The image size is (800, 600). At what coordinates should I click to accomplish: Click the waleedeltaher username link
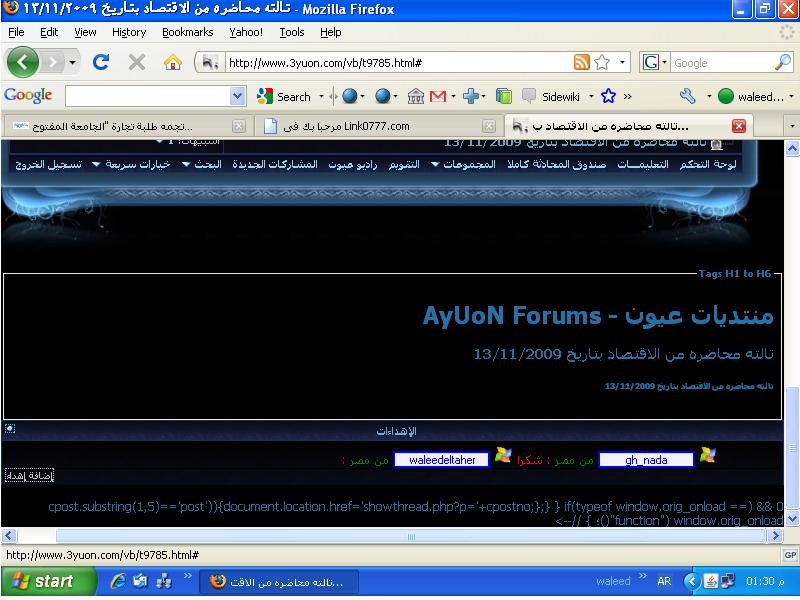(x=441, y=459)
